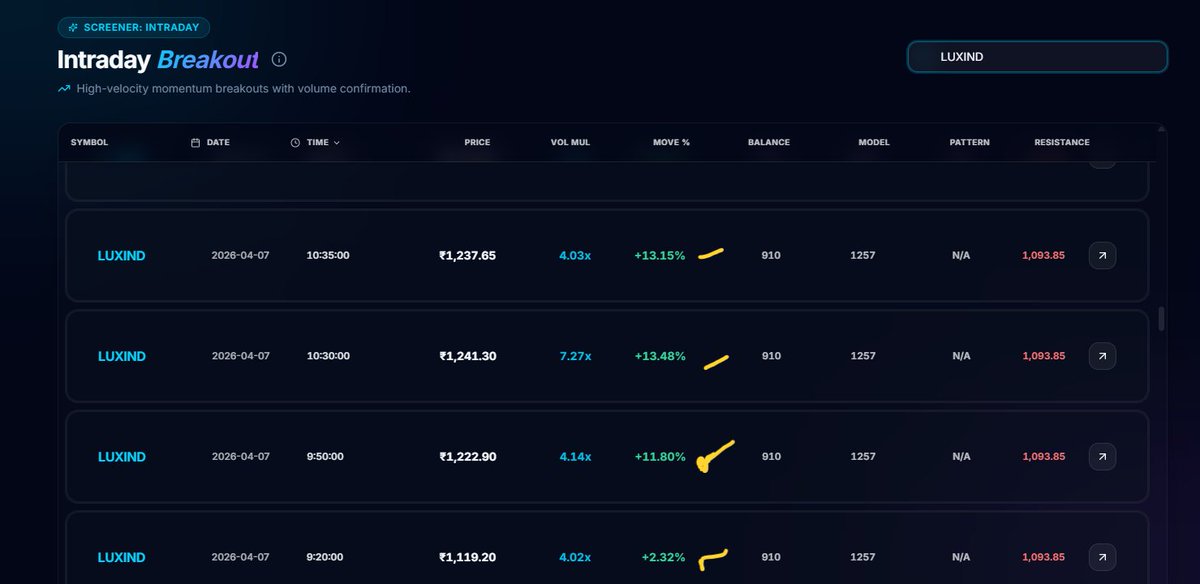Click the +13.48% move value
Screen dimensions: 1200x584
point(660,357)
